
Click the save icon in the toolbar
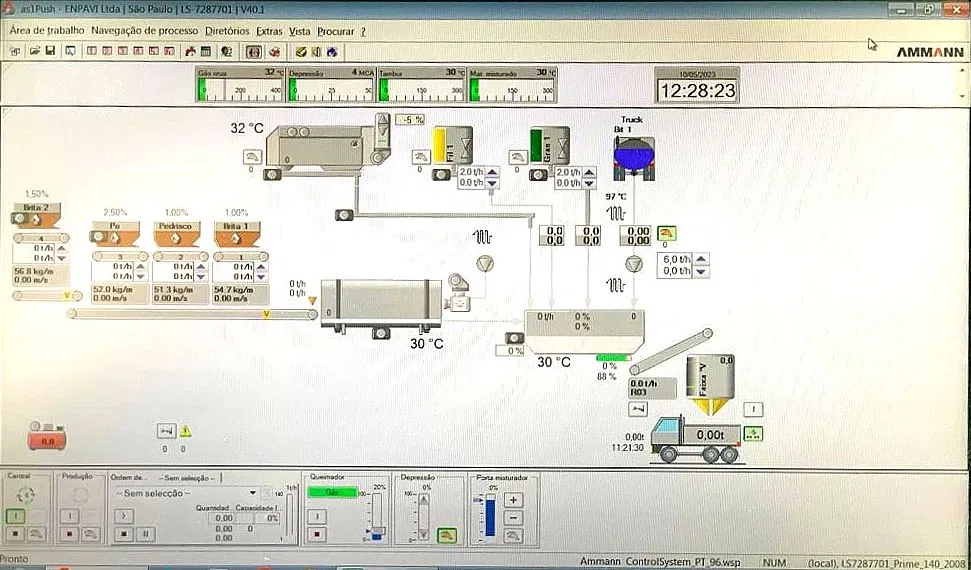click(49, 51)
